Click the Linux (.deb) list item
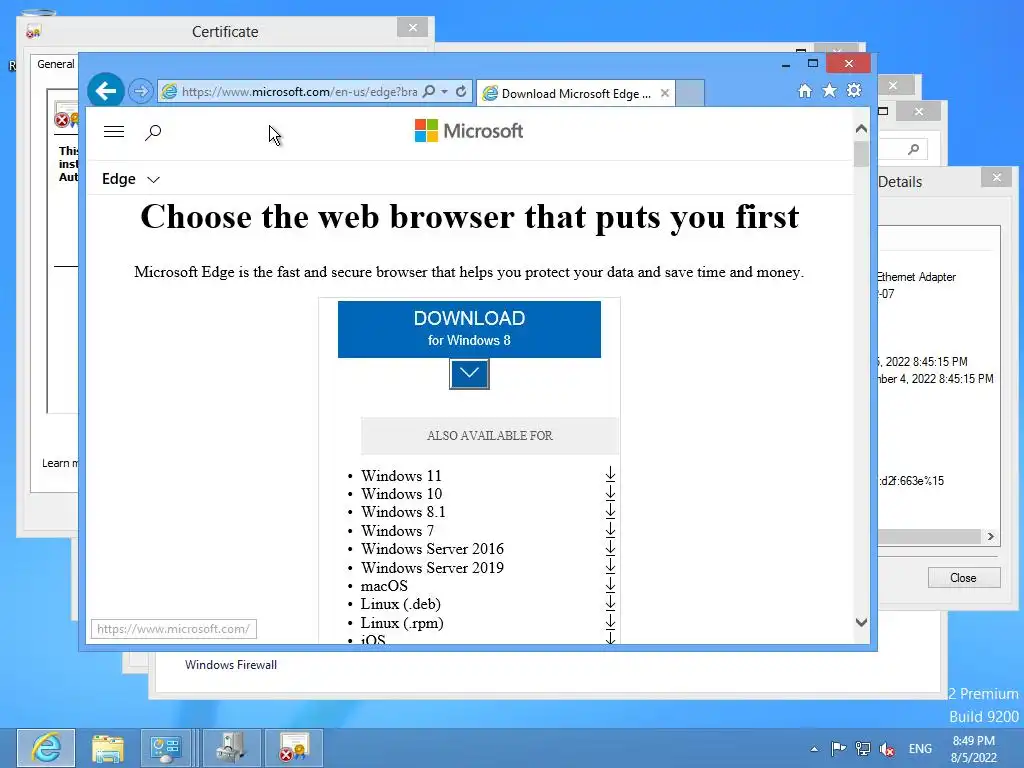Screen dimensions: 1024x768 400,603
